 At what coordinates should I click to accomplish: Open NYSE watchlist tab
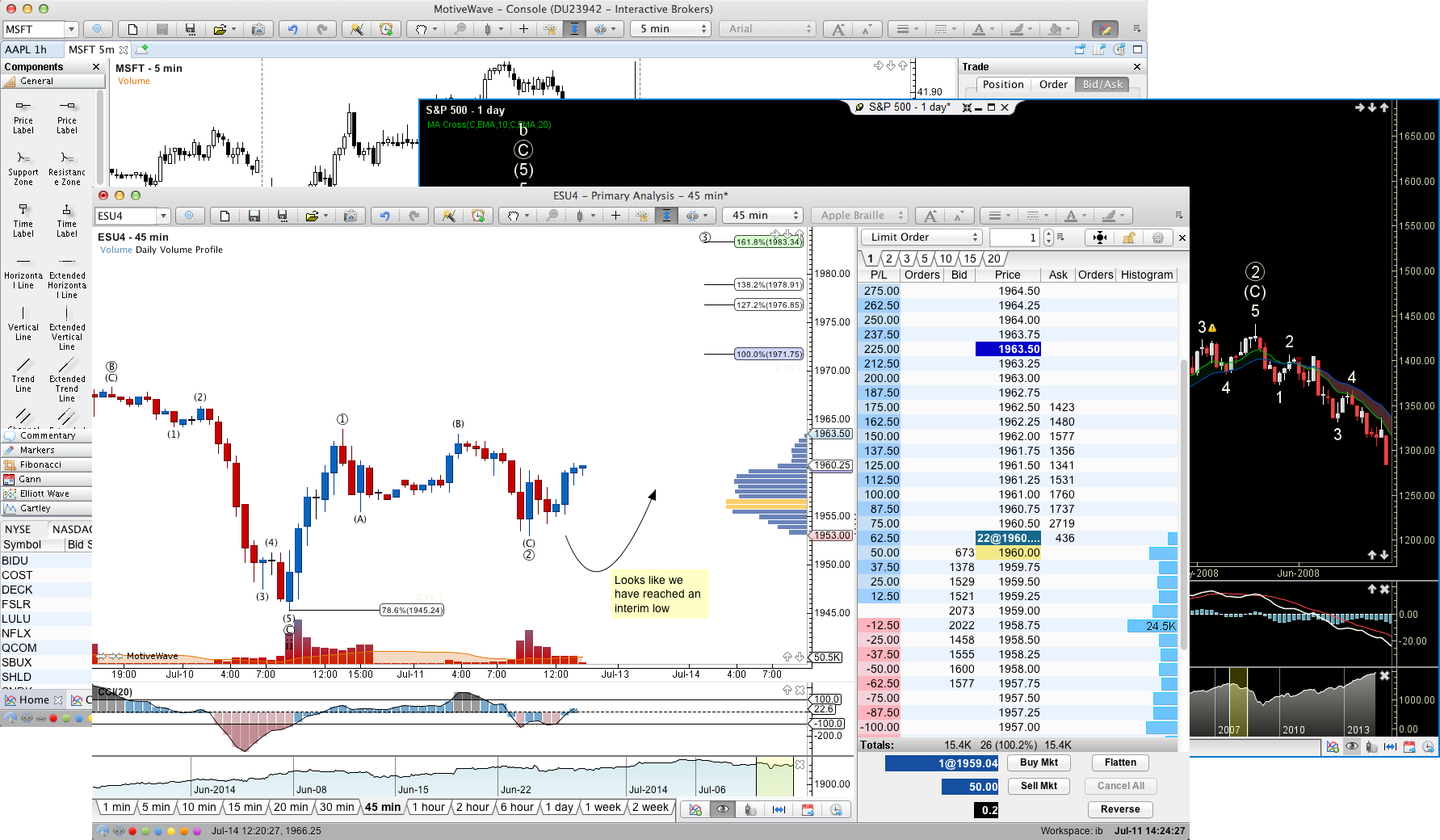click(18, 529)
